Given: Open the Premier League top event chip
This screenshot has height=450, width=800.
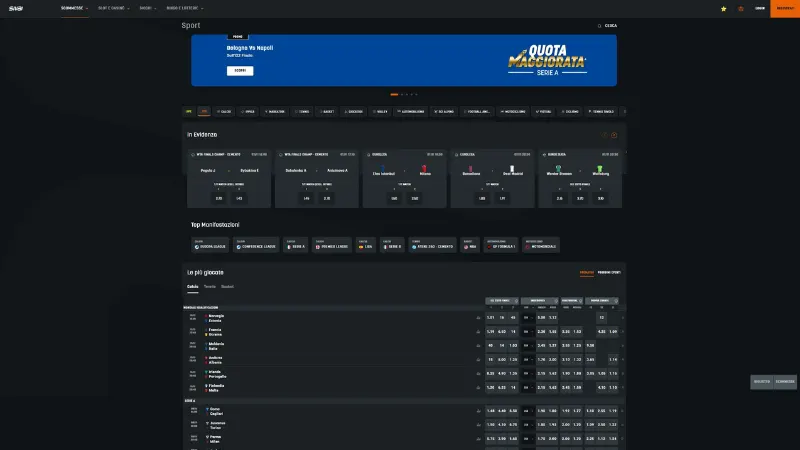Looking at the screenshot, I should coord(332,245).
